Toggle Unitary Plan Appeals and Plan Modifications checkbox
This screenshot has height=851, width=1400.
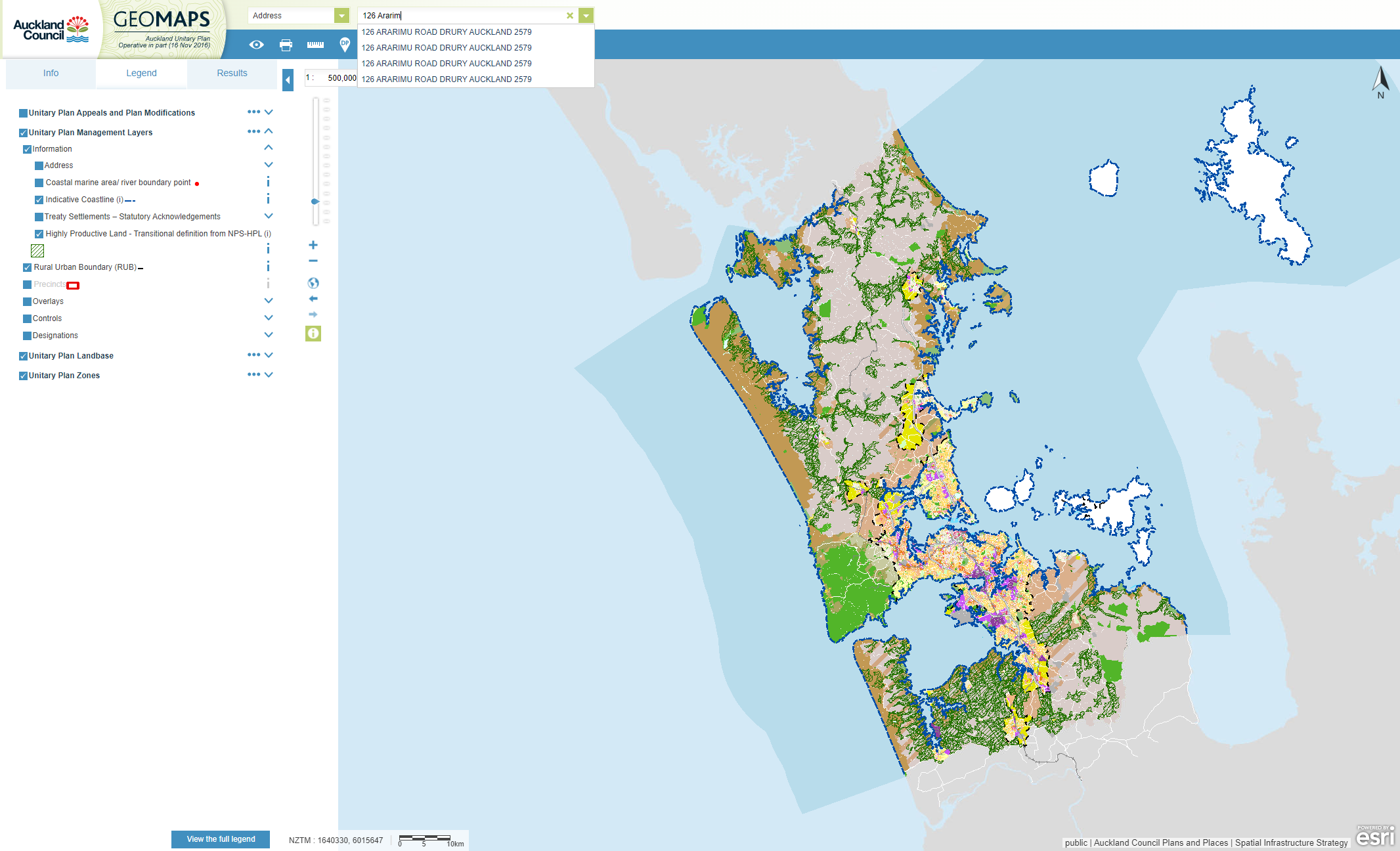click(x=24, y=113)
